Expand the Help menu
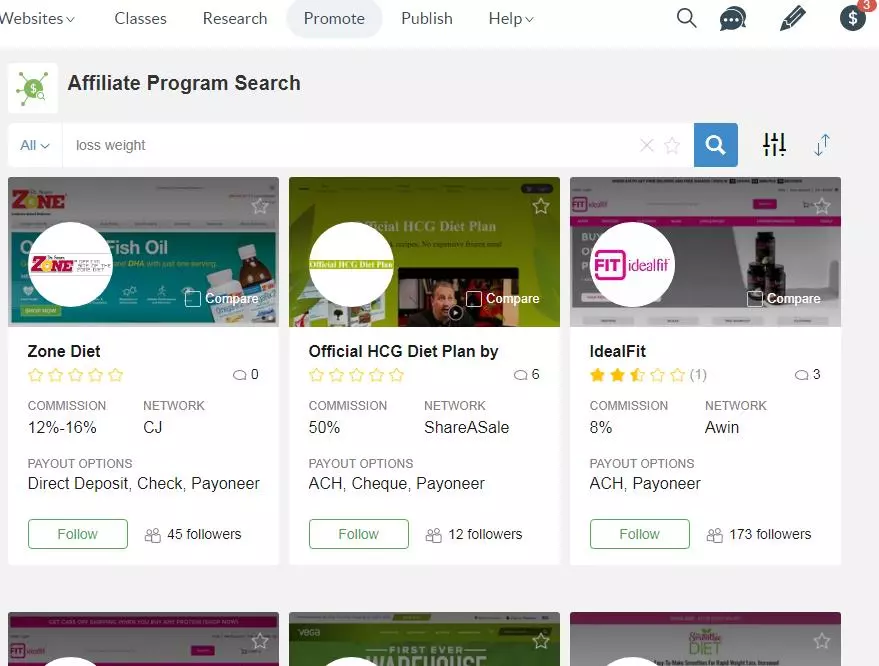 [511, 18]
